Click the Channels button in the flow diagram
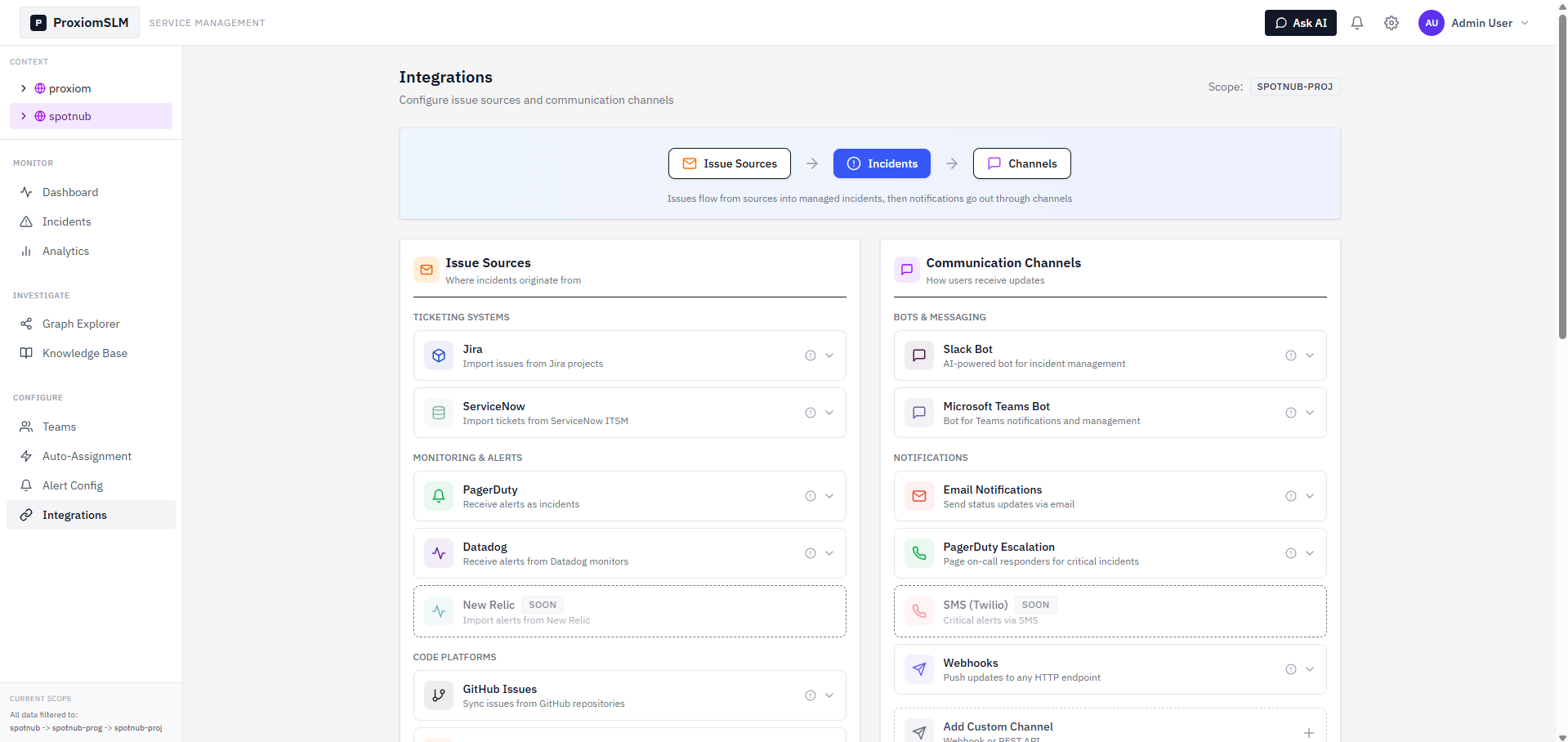The image size is (1568, 742). 1021,163
